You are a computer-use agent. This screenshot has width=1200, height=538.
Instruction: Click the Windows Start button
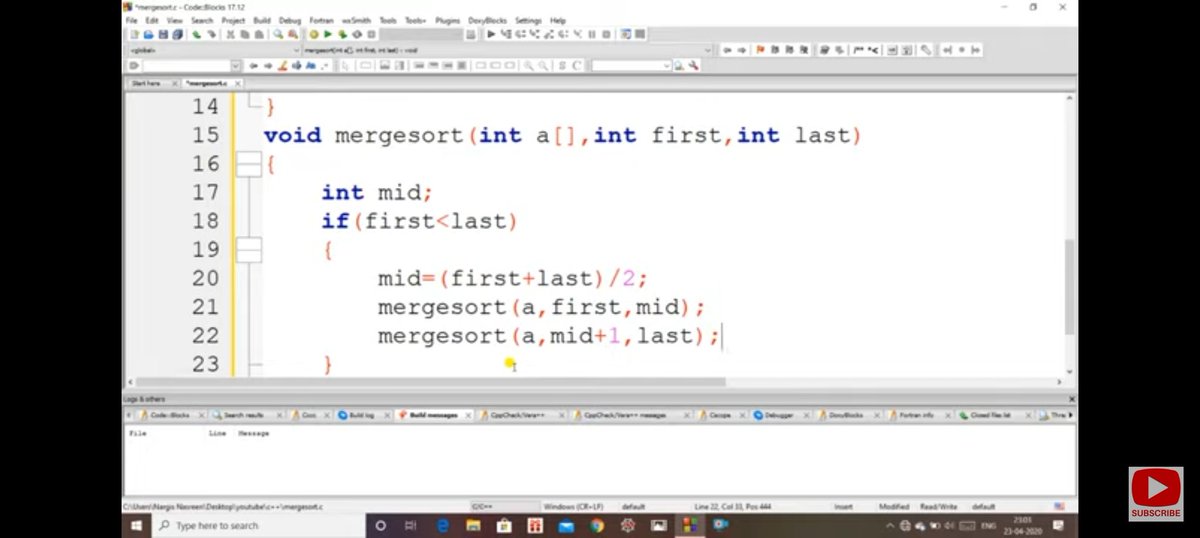(x=136, y=525)
